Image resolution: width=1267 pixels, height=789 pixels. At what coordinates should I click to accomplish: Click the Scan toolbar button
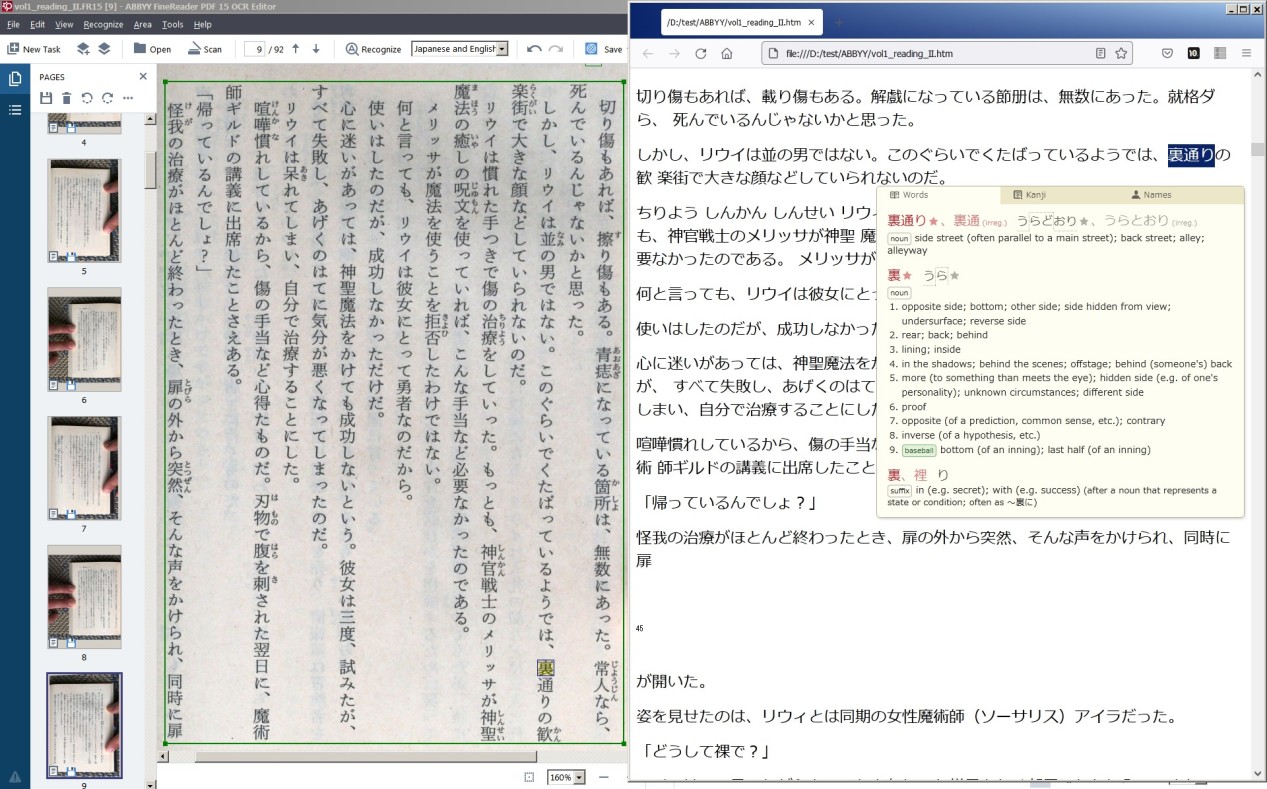pyautogui.click(x=206, y=49)
